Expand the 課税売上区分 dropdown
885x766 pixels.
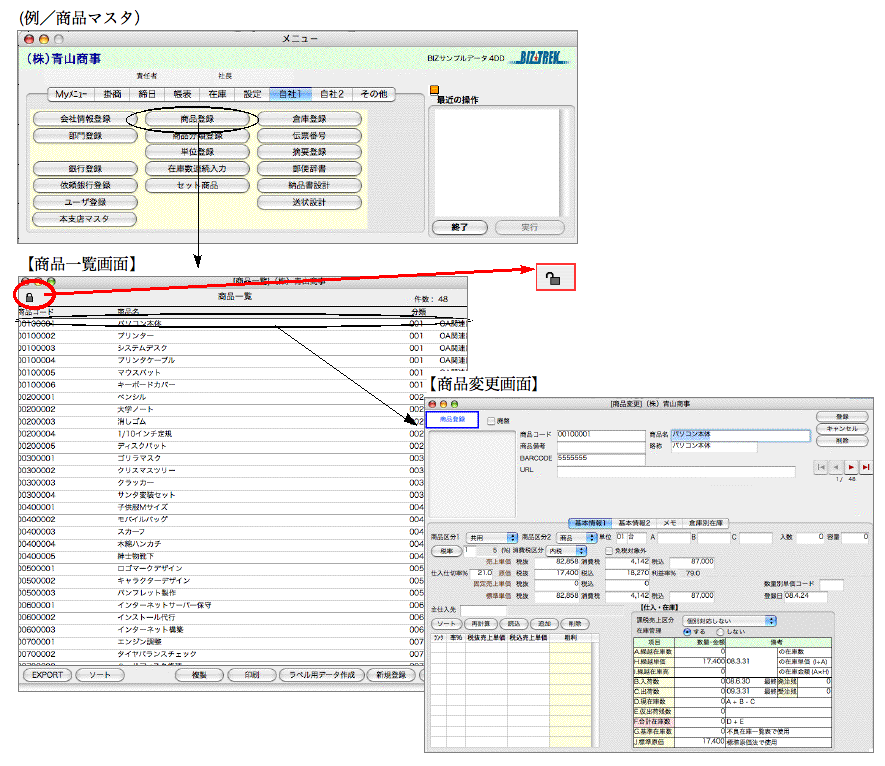click(731, 620)
